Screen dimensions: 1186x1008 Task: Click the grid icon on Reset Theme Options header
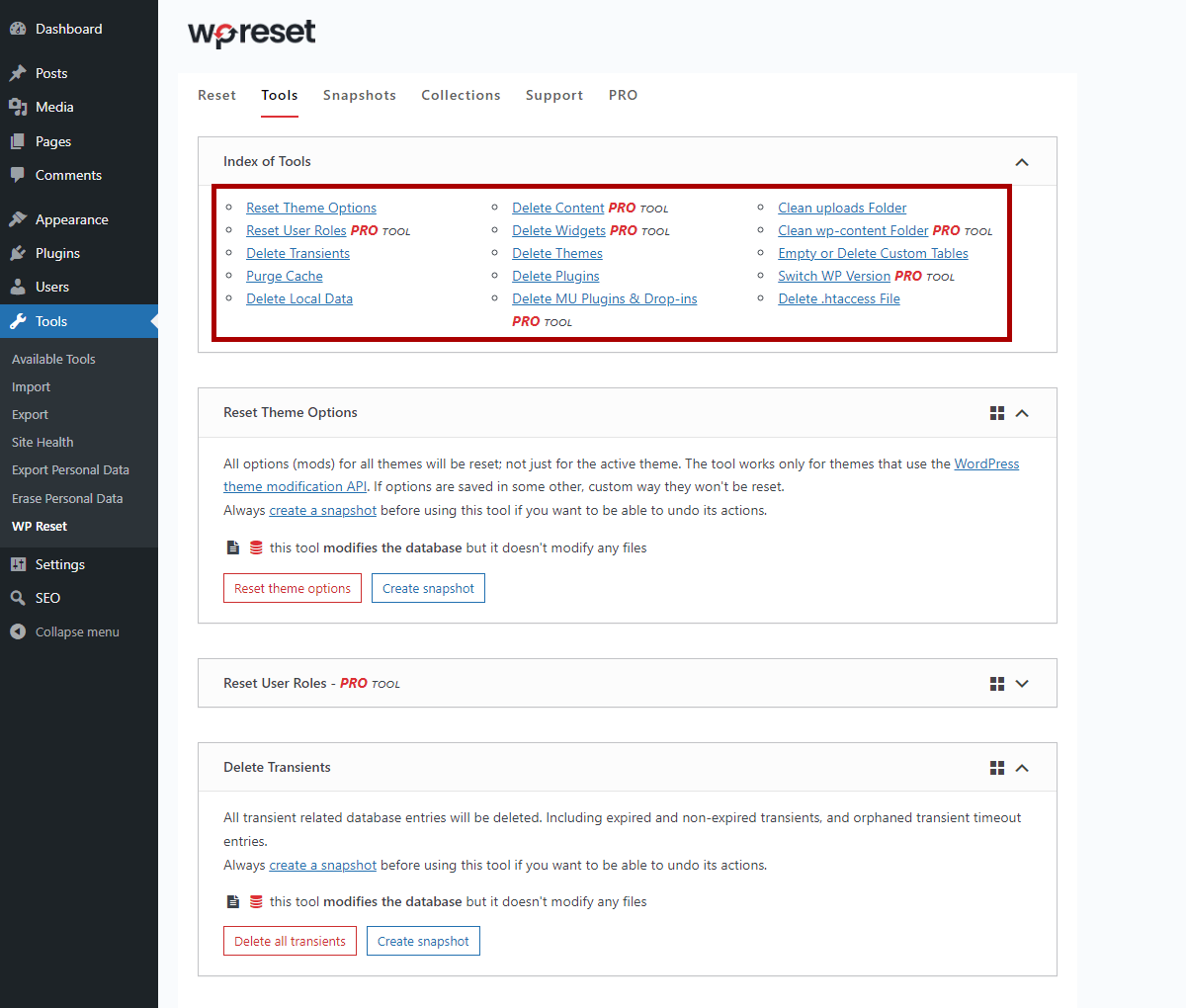coord(996,412)
